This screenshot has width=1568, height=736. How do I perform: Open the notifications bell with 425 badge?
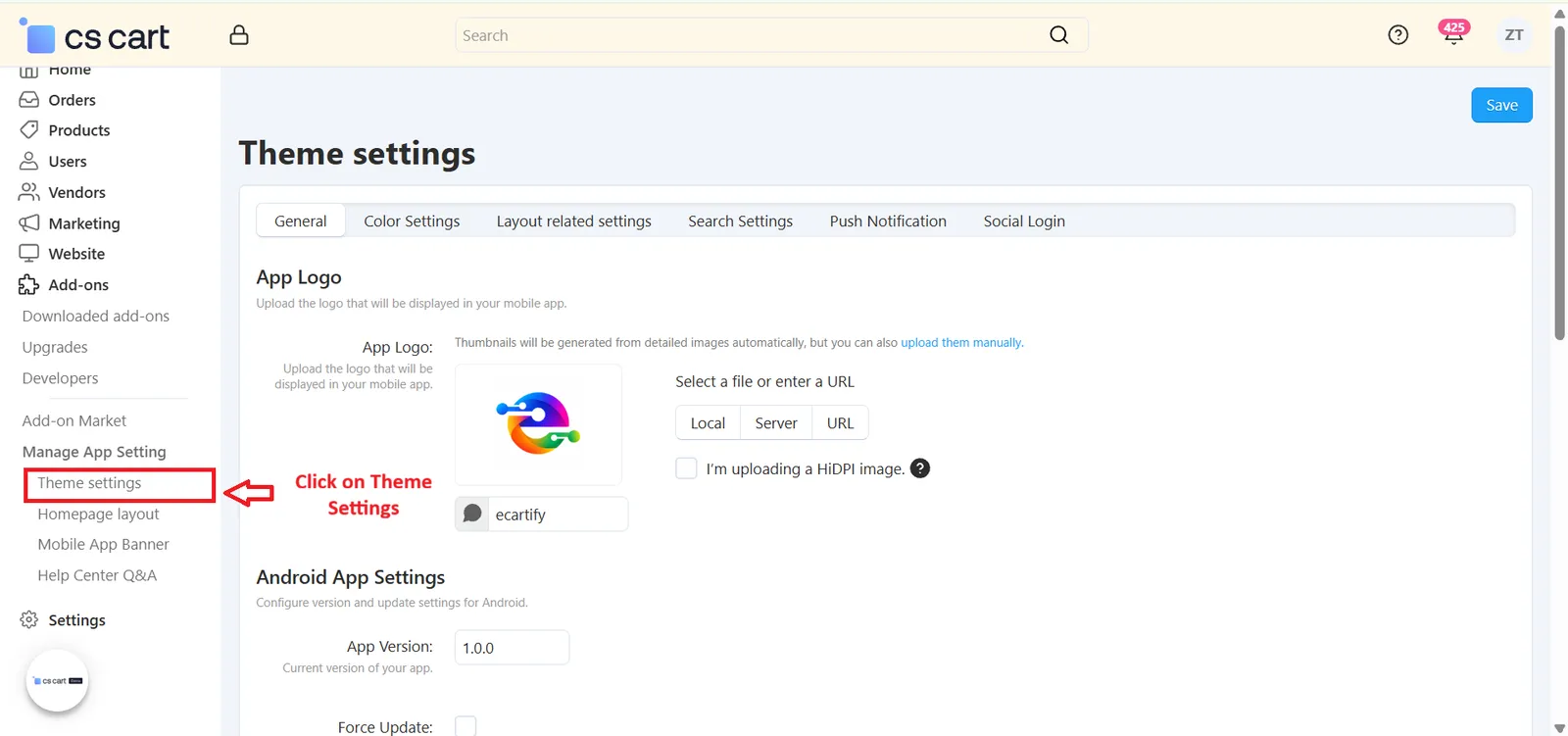click(1453, 33)
